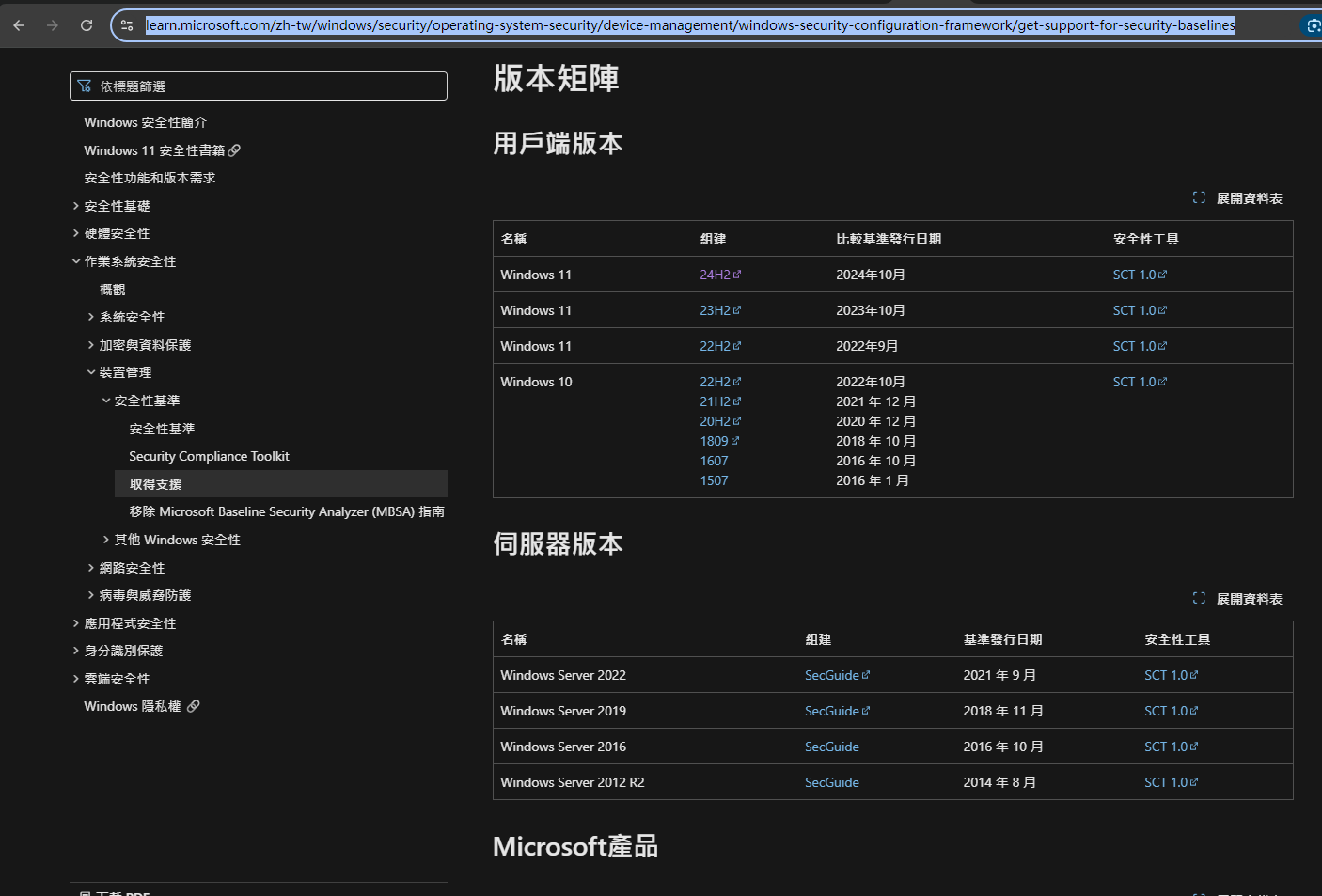Click the browser forward arrow
Image resolution: width=1322 pixels, height=896 pixels.
tap(53, 25)
